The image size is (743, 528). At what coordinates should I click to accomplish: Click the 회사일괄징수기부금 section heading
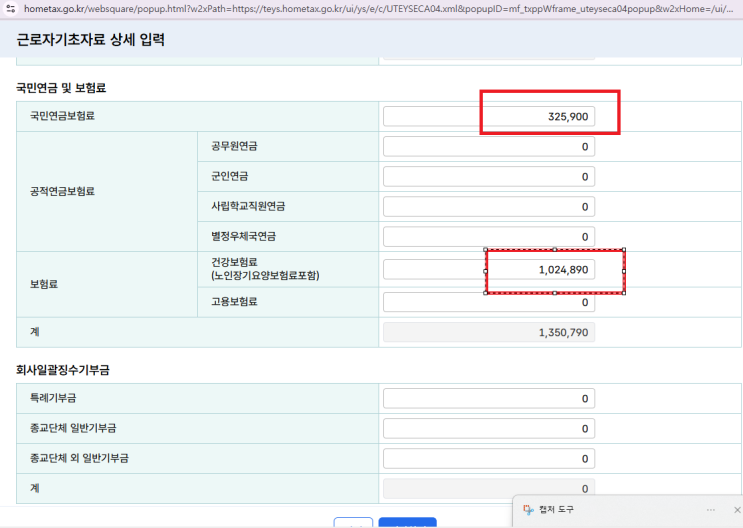click(x=63, y=370)
